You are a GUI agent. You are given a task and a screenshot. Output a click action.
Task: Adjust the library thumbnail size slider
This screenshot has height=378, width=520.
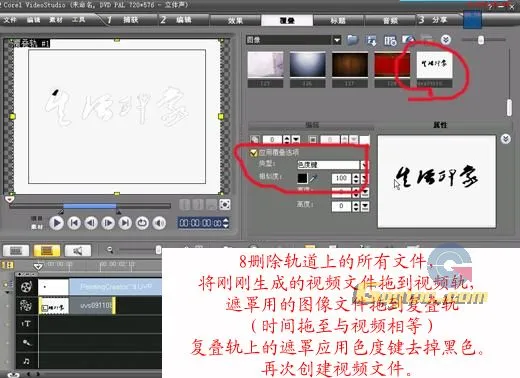481,40
